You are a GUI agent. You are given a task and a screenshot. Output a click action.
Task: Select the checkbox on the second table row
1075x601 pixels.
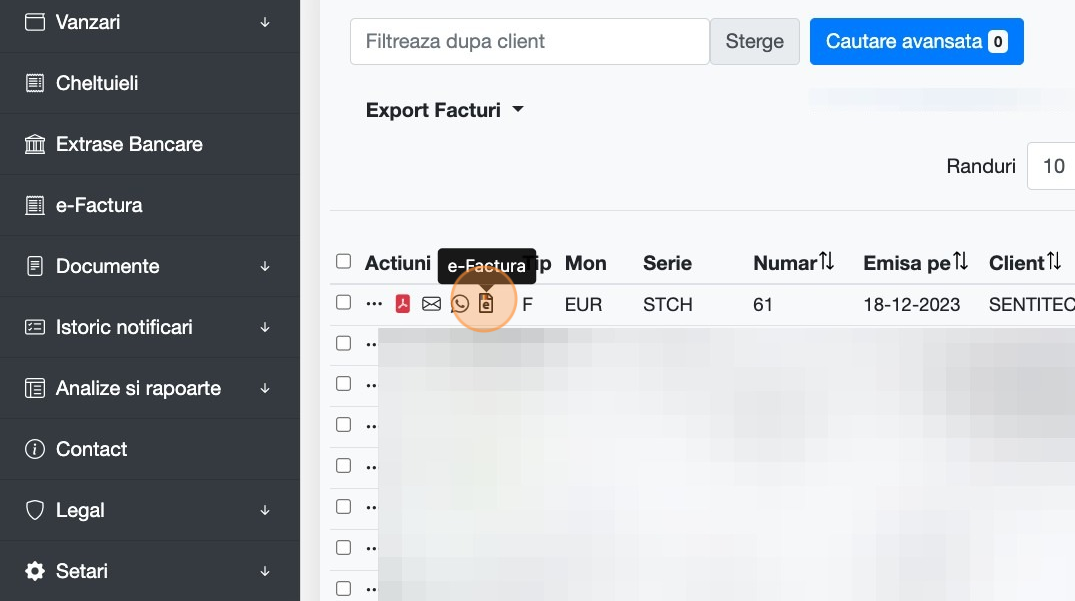344,343
